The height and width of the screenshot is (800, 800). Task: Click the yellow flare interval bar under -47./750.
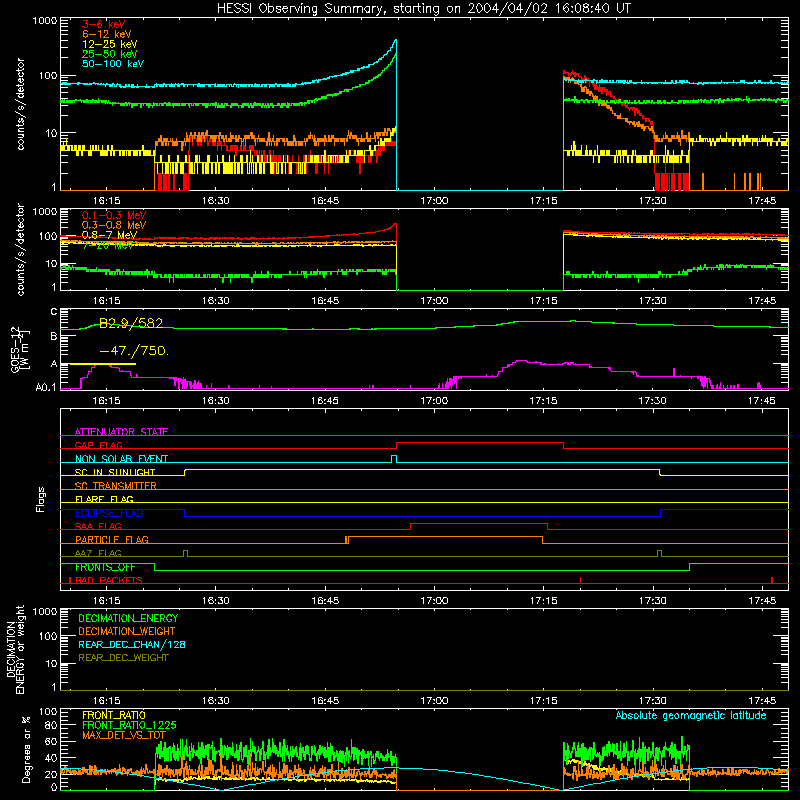[x=102, y=364]
